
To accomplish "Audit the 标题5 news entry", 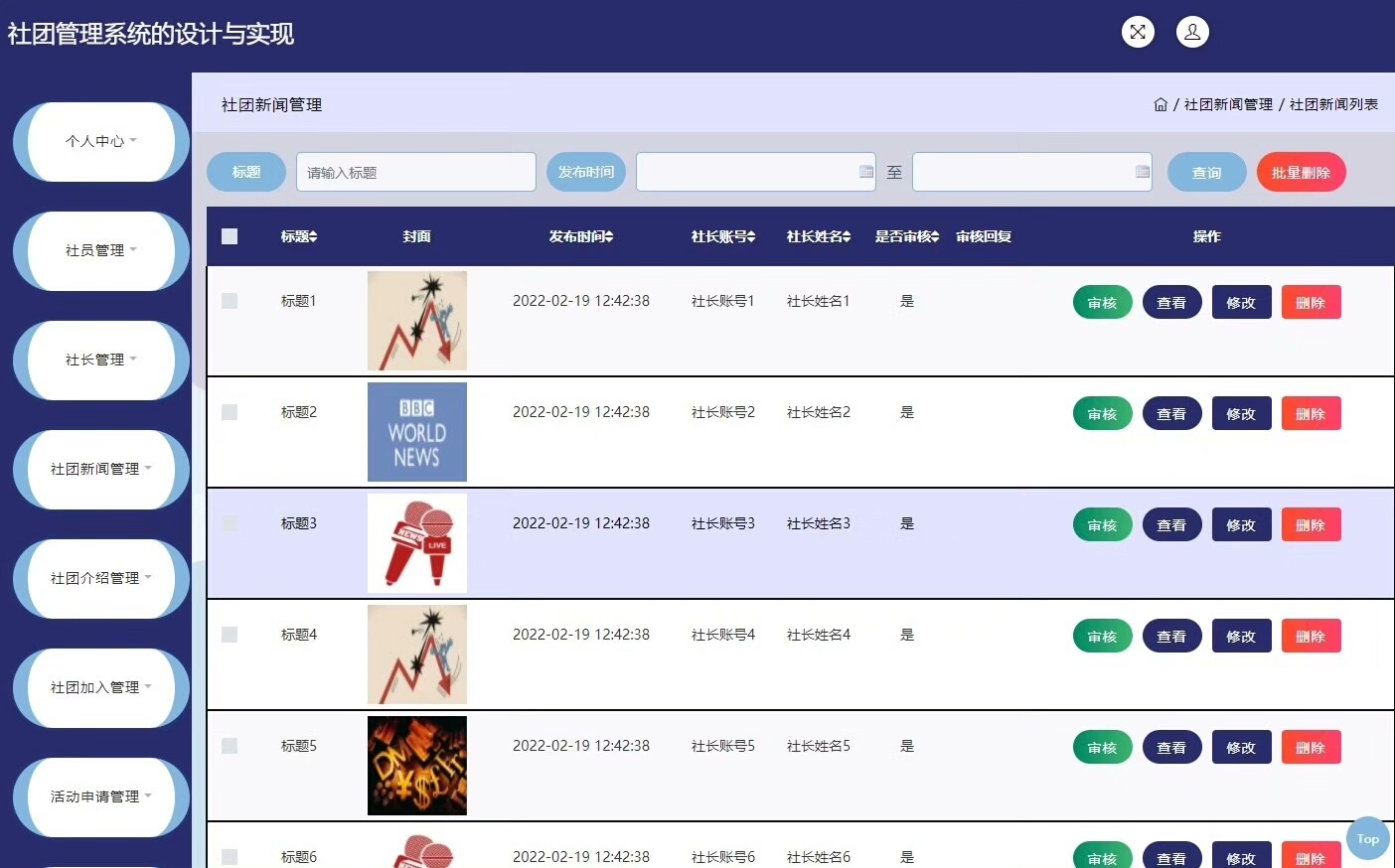I will [x=1103, y=748].
